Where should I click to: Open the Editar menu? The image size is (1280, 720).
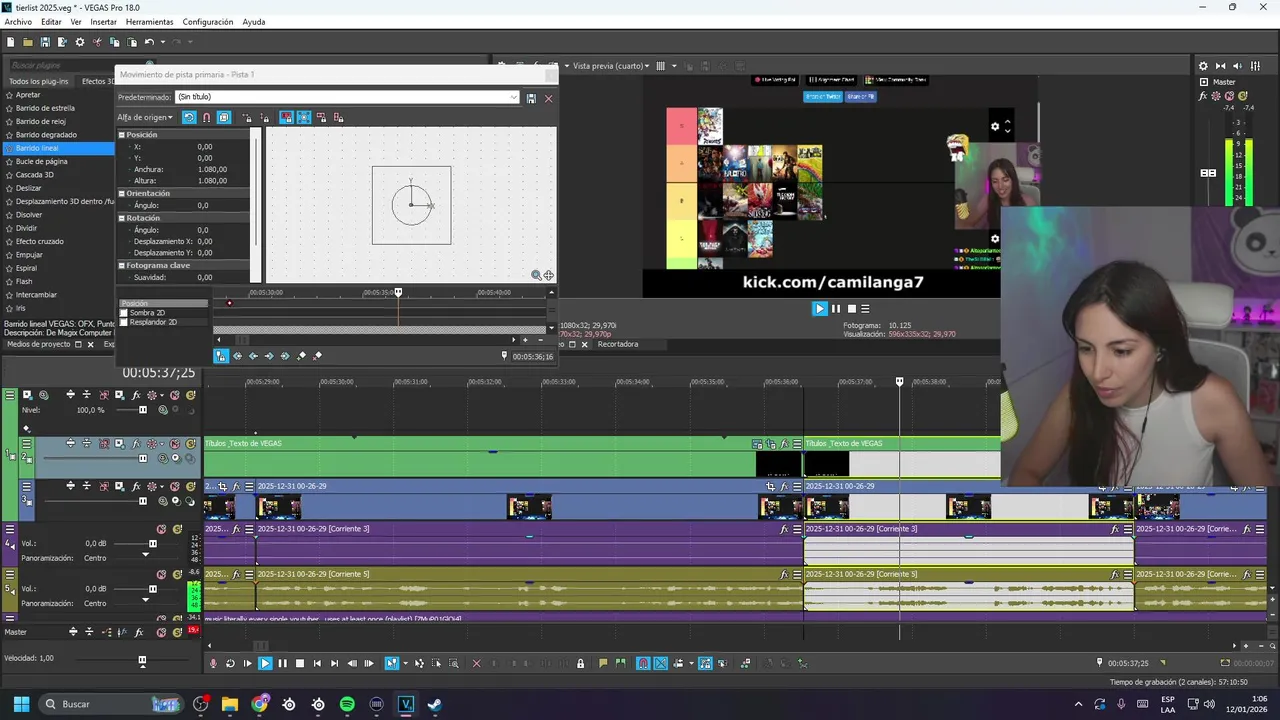coord(51,22)
